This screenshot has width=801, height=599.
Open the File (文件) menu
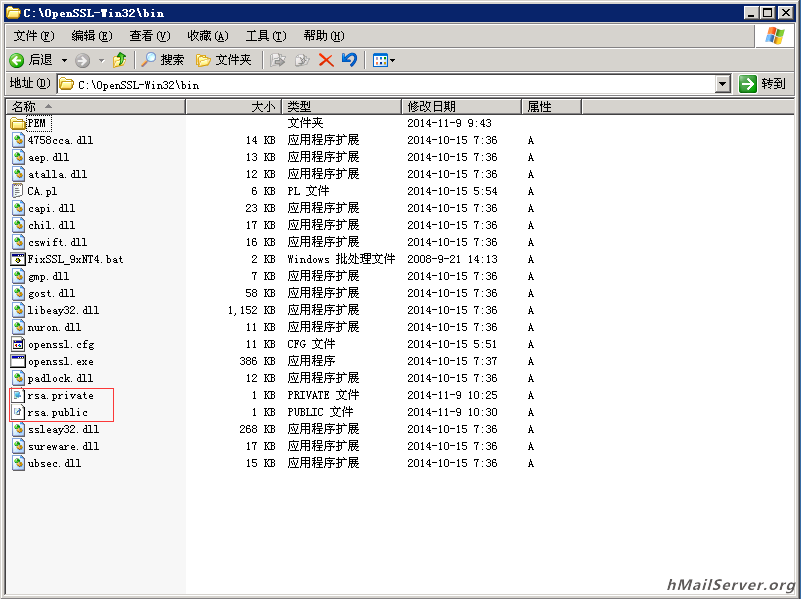tap(33, 36)
